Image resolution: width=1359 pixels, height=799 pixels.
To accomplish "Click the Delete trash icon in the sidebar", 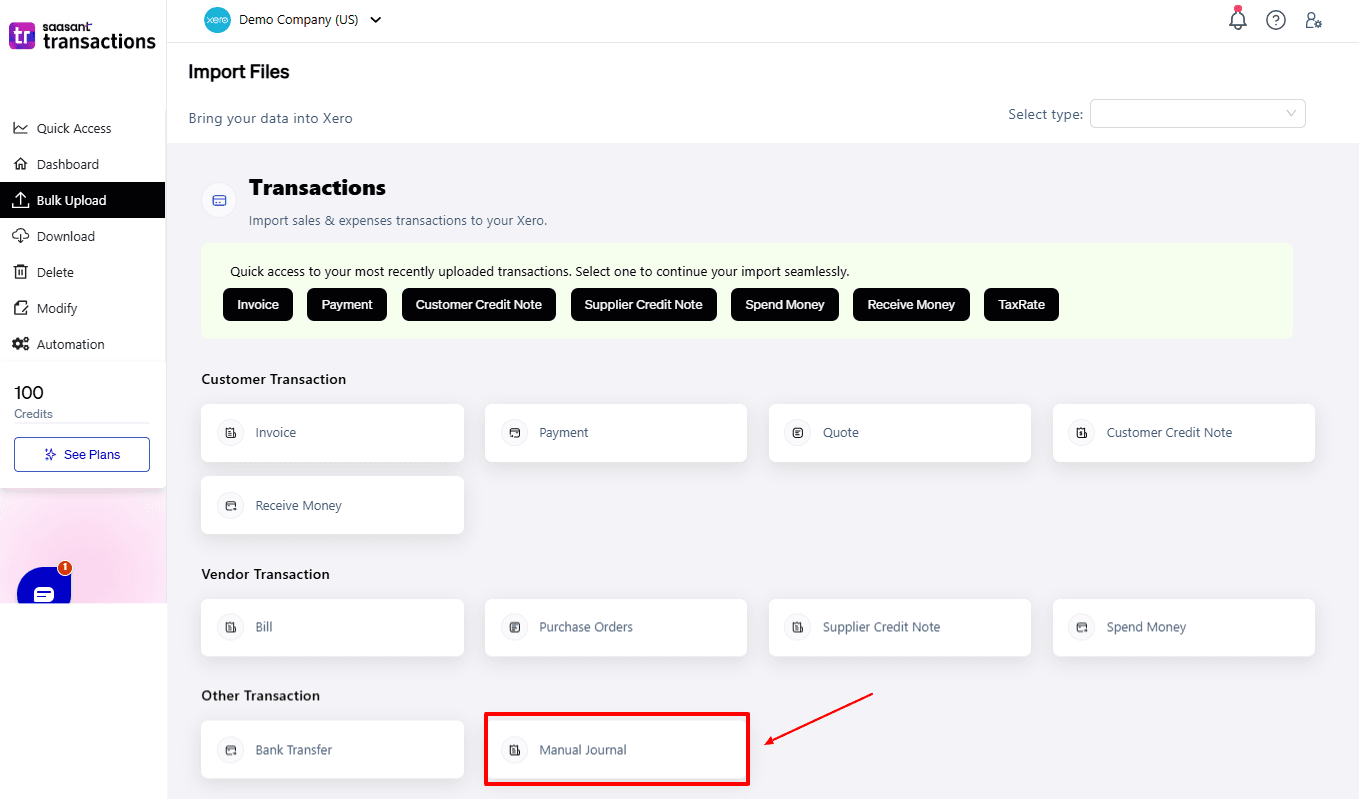I will [x=21, y=271].
